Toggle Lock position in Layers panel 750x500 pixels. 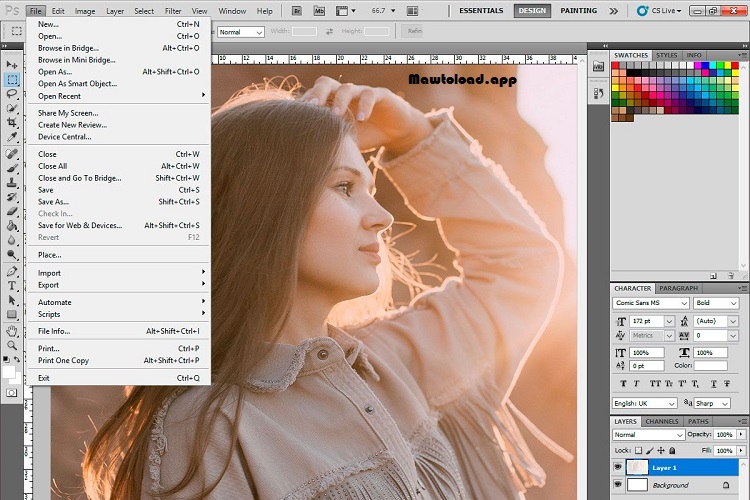coord(661,450)
